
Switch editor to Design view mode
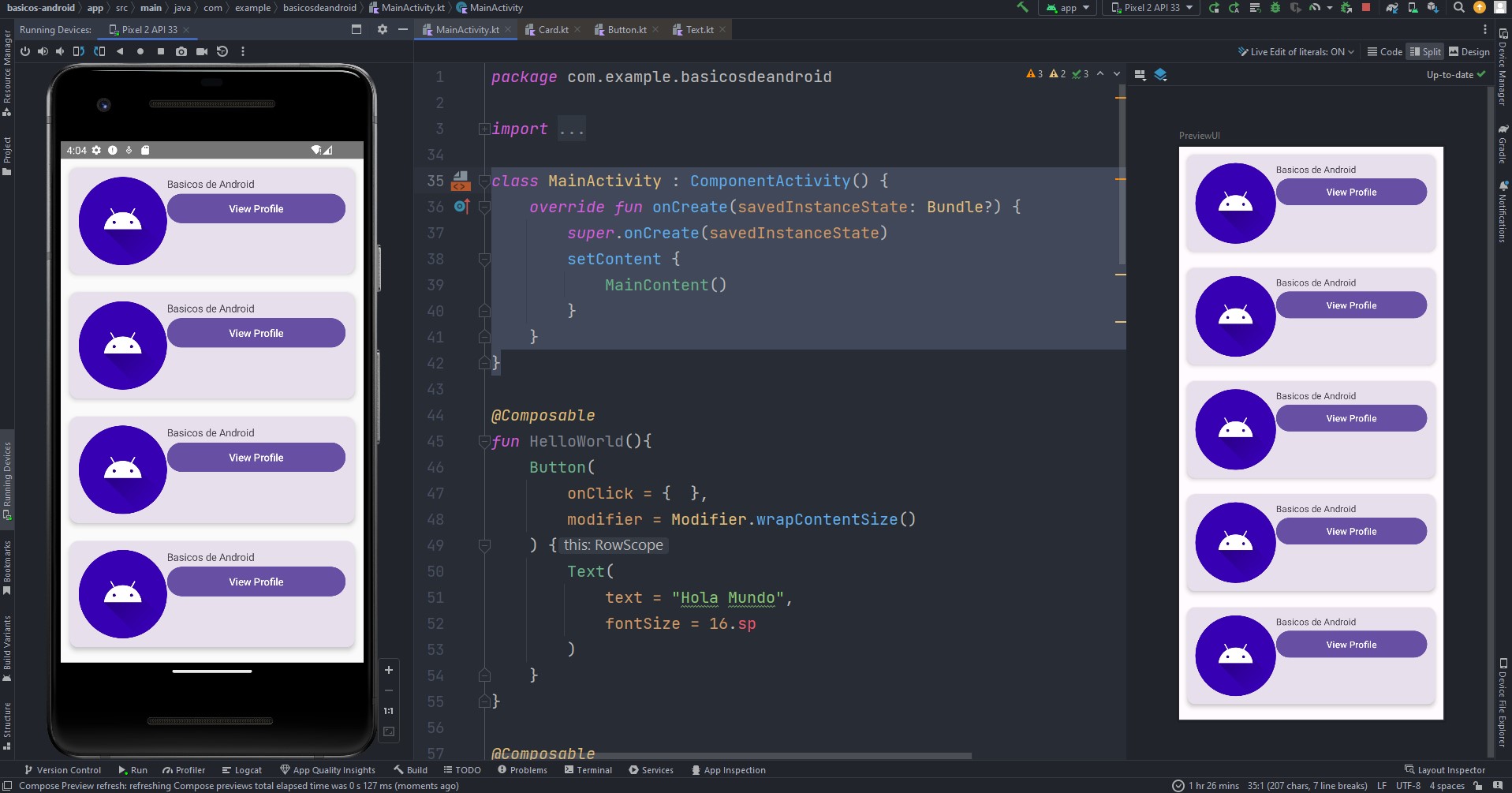(x=1469, y=52)
